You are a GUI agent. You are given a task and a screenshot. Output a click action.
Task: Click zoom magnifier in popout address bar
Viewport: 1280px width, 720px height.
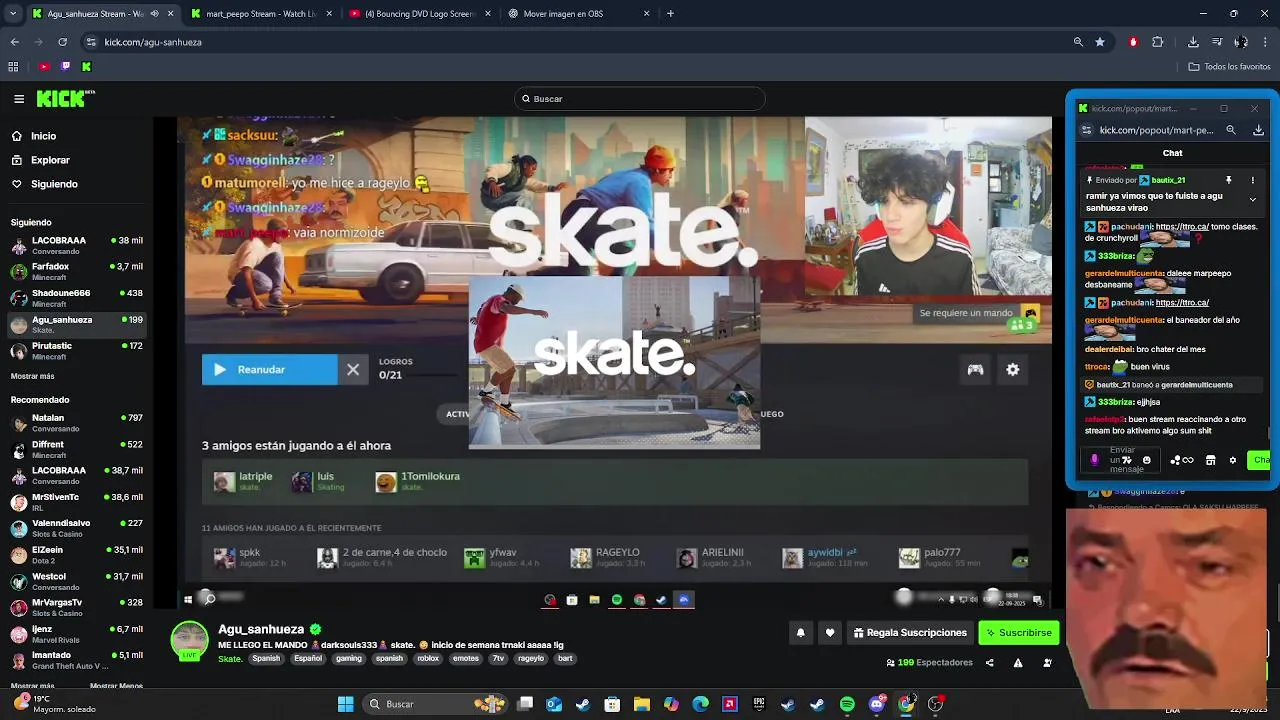pyautogui.click(x=1231, y=130)
